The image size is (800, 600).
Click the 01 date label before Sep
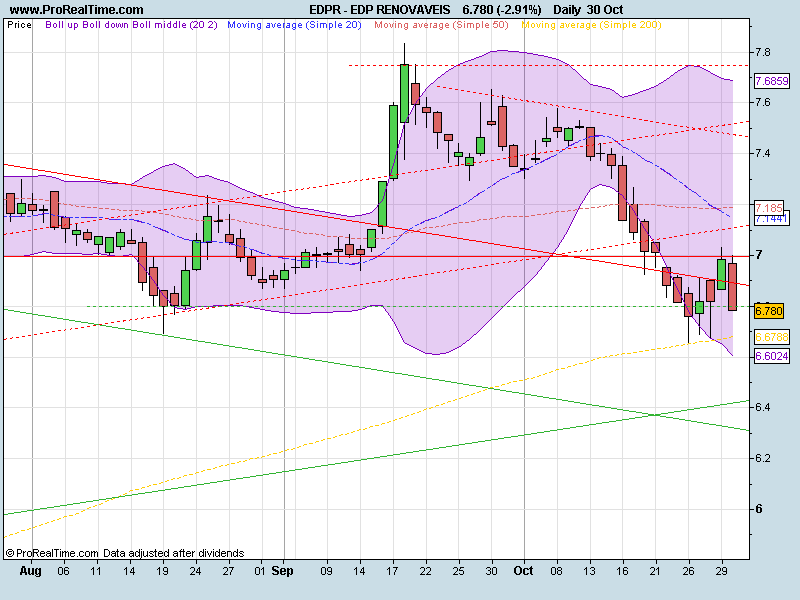[x=260, y=571]
